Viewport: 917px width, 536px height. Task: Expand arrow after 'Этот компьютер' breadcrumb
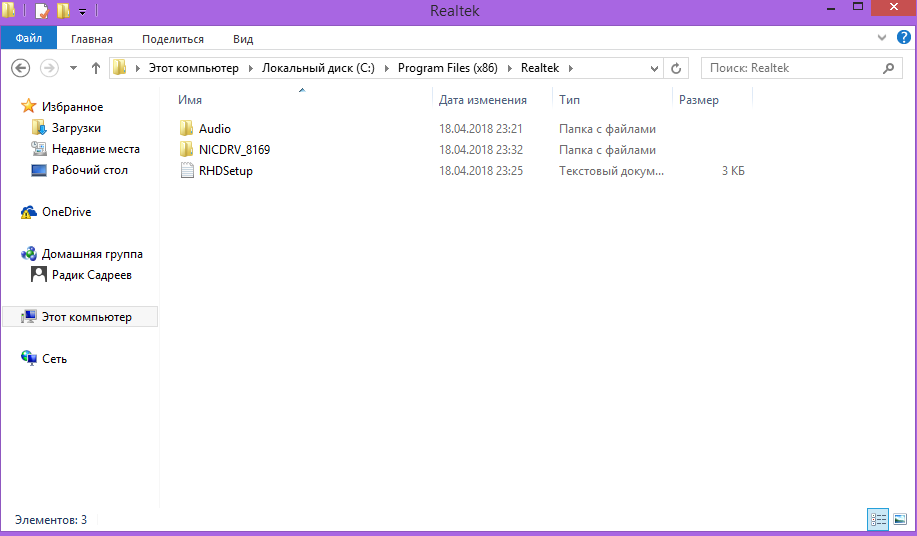click(250, 68)
